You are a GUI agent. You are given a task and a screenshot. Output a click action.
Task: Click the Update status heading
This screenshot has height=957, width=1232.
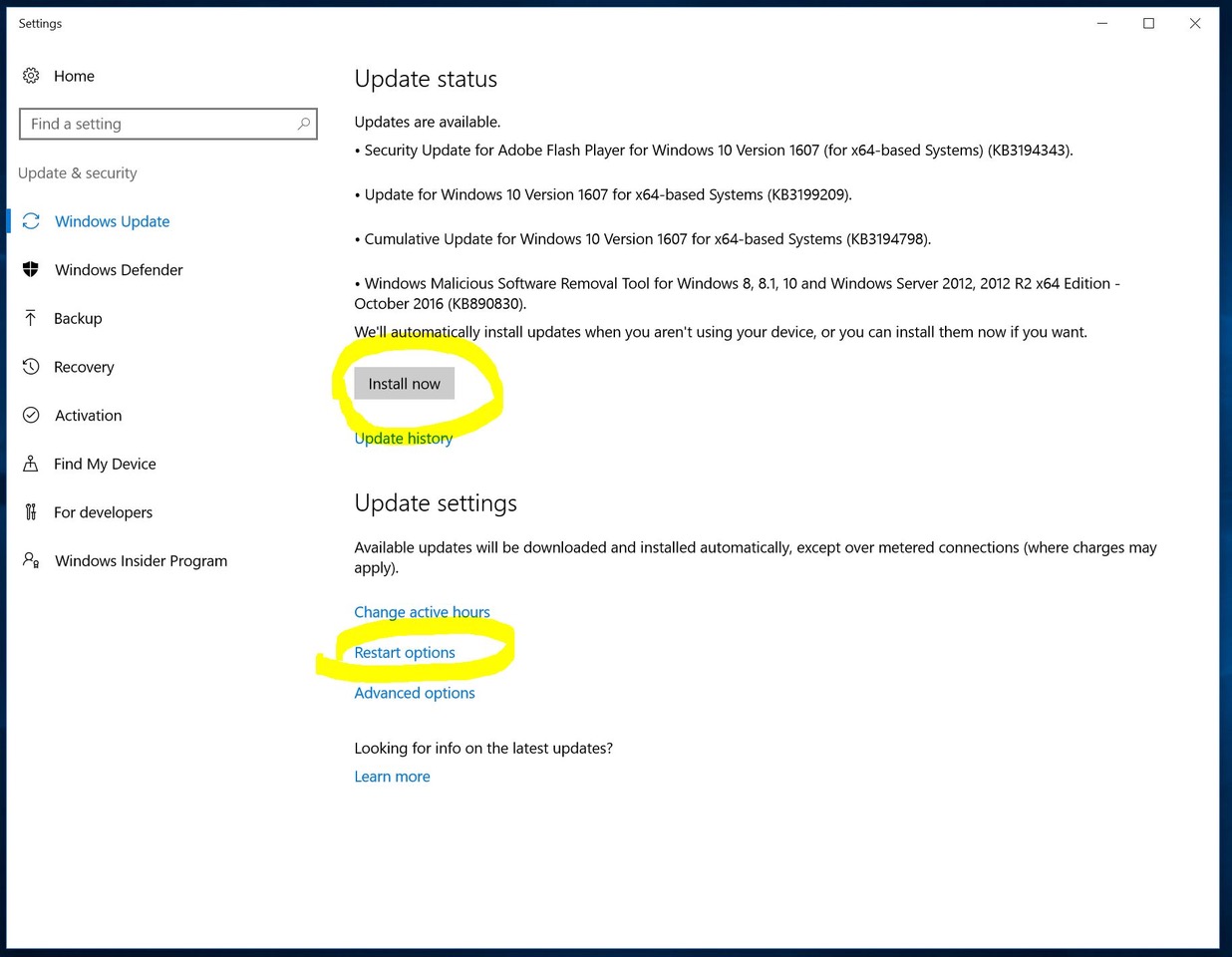426,79
